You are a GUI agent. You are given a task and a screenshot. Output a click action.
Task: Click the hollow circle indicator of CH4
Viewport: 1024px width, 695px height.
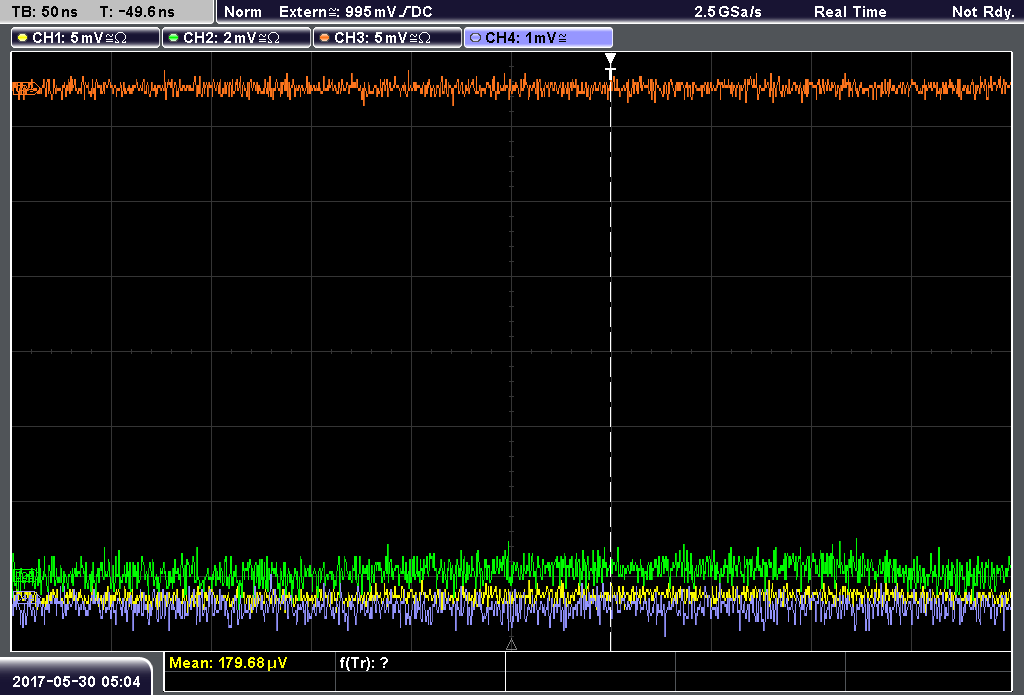475,38
